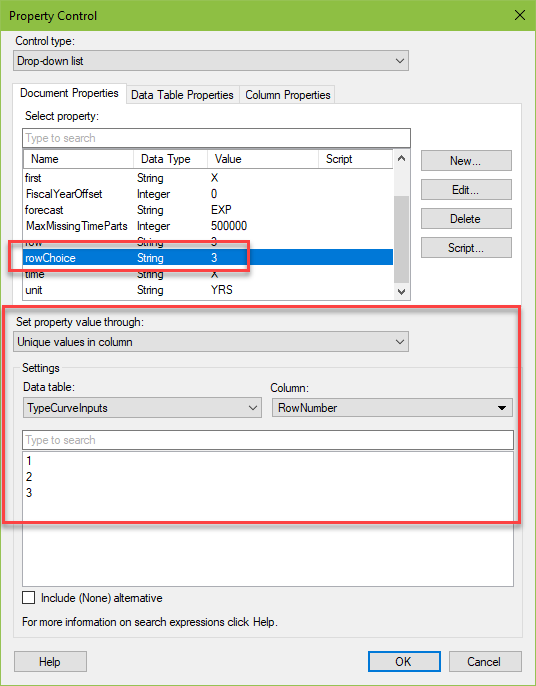Click the property list scroll-up arrow
Screen dimensions: 536x686
tap(401, 158)
